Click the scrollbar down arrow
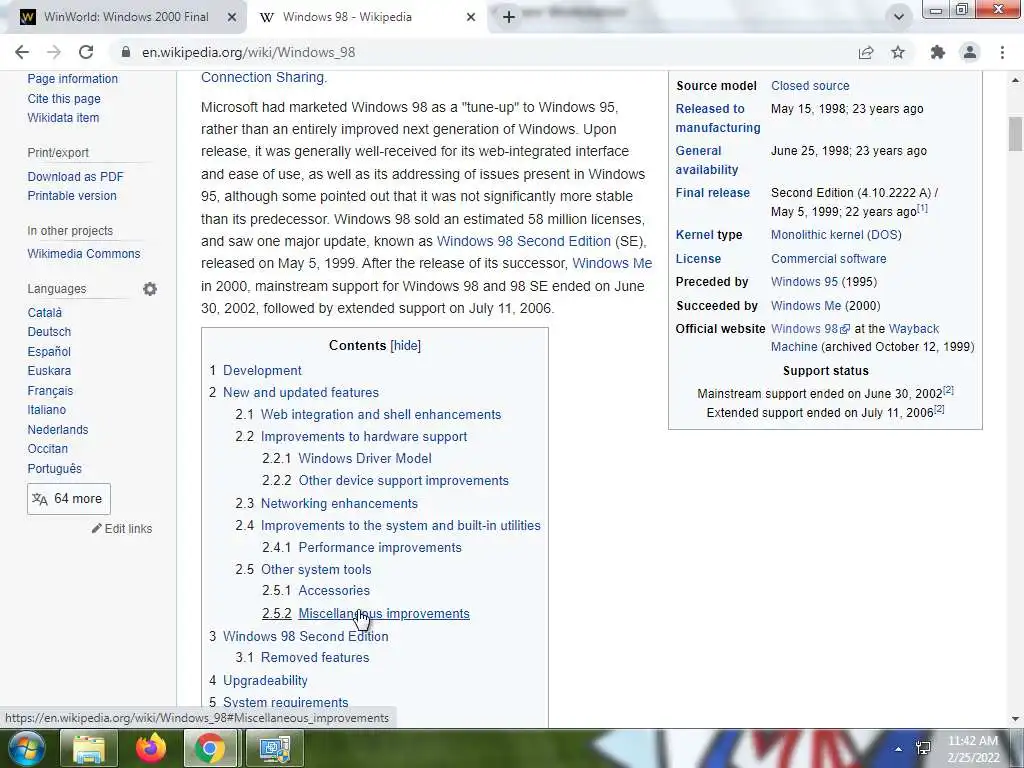The width and height of the screenshot is (1024, 768). pyautogui.click(x=1015, y=719)
